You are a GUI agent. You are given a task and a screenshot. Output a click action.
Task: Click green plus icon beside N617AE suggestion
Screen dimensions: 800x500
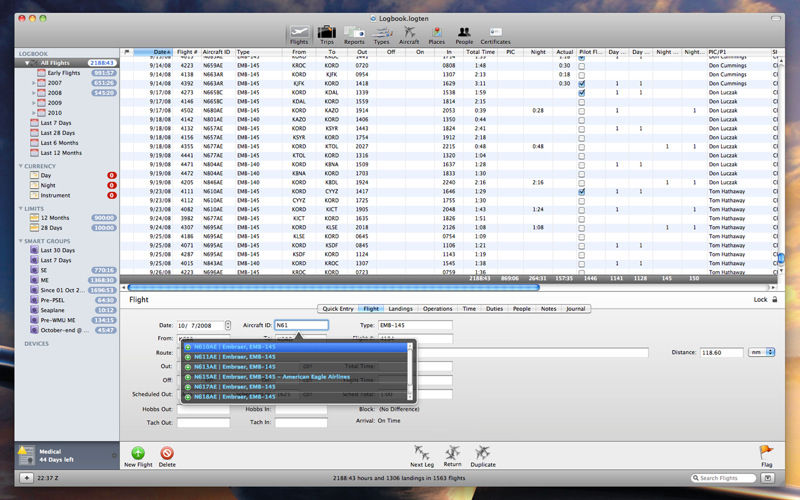click(x=188, y=387)
